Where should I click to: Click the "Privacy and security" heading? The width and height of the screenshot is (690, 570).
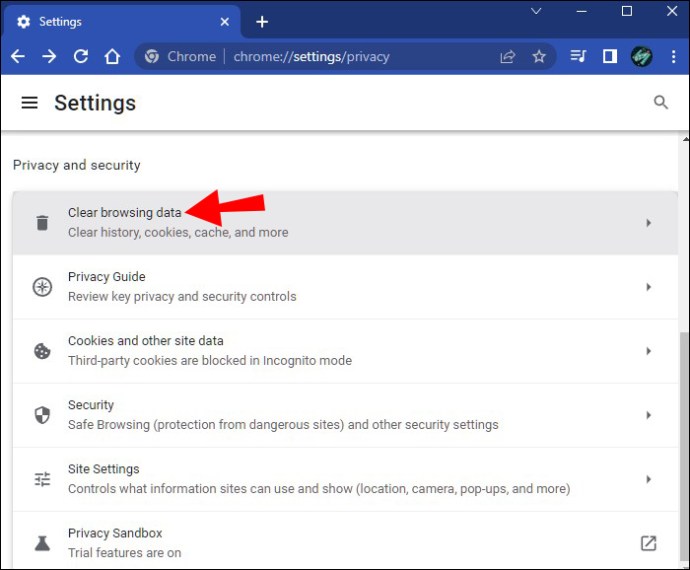tap(77, 165)
